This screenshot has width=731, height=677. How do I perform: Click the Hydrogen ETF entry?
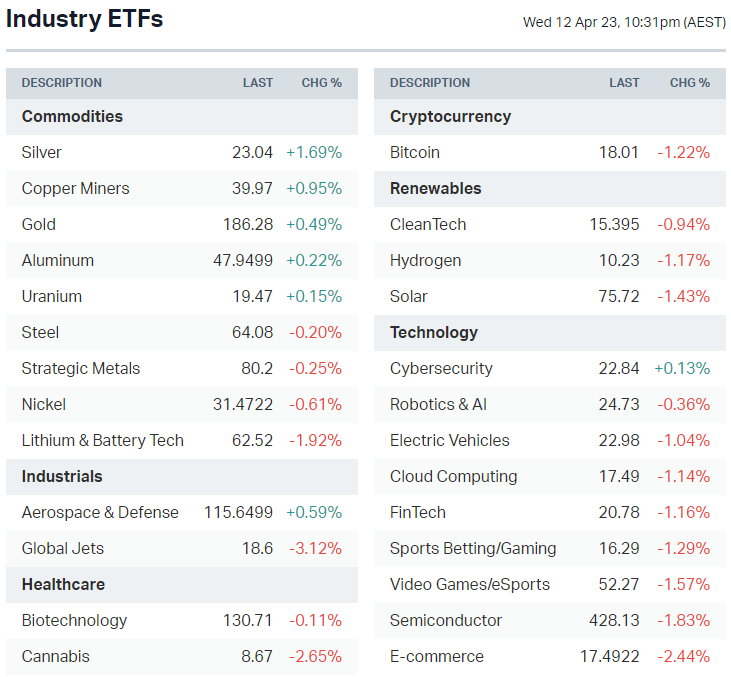[x=425, y=261]
